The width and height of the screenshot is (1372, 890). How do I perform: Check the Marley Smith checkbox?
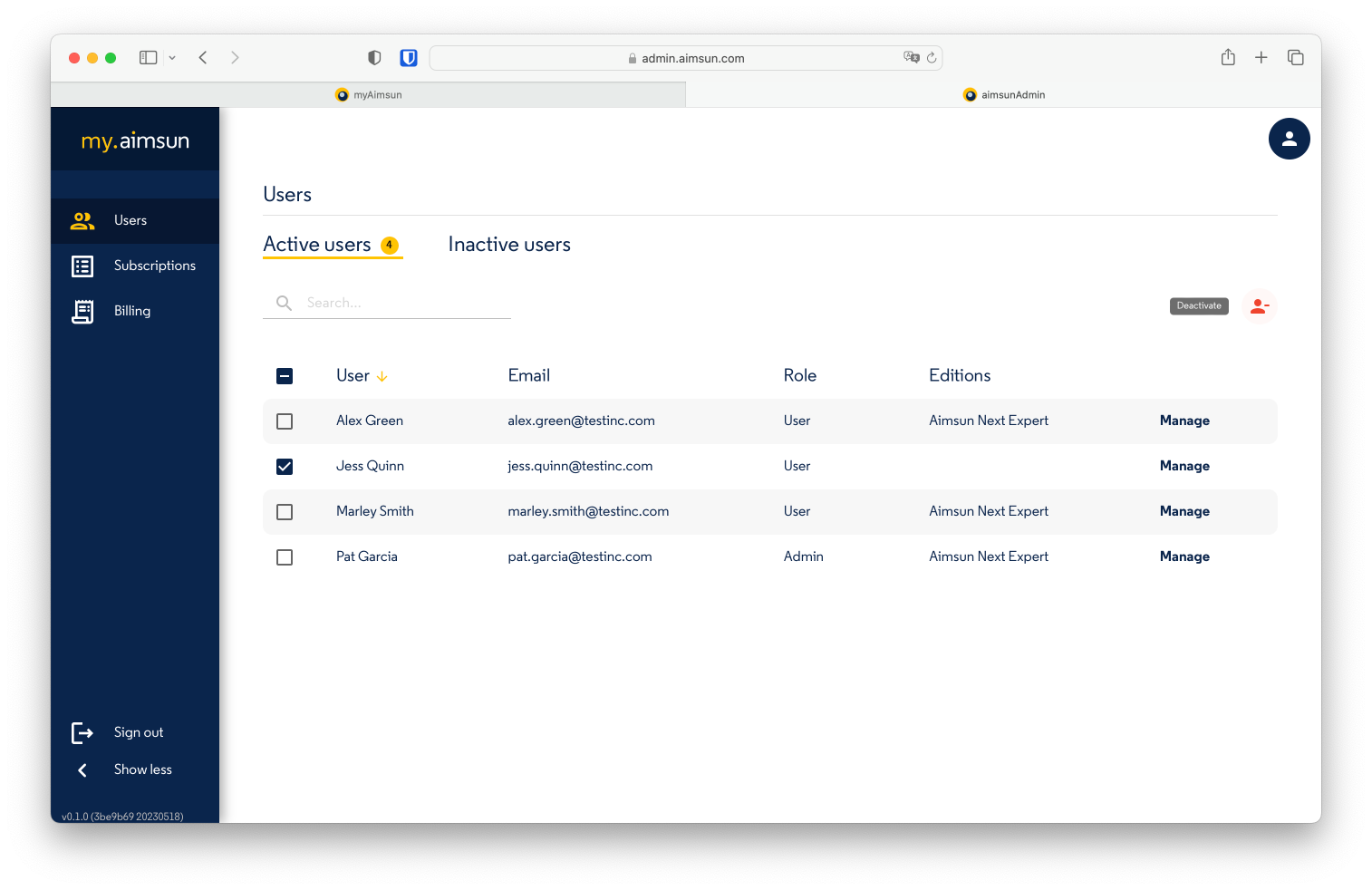click(x=285, y=512)
